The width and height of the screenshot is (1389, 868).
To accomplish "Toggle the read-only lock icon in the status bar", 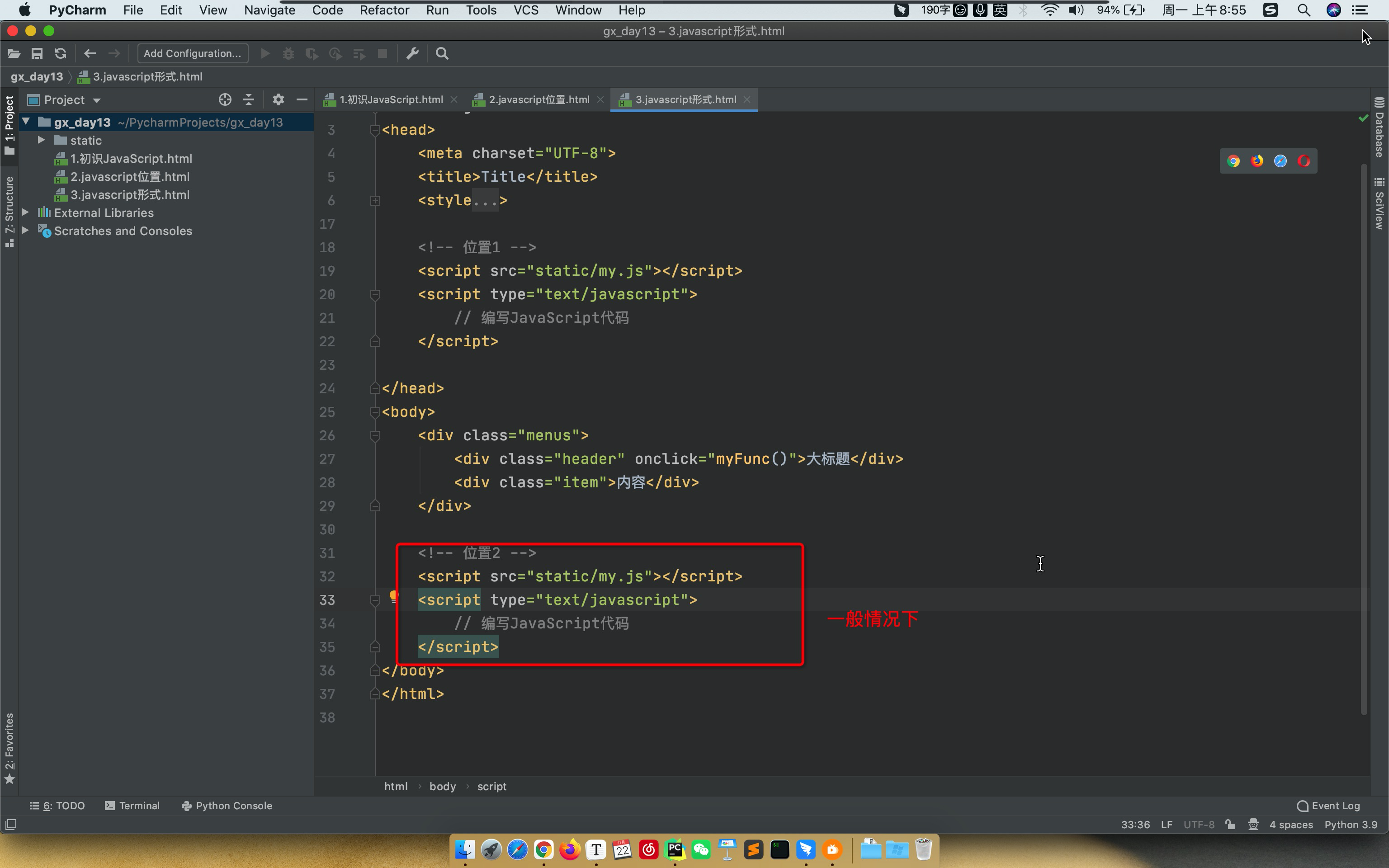I will [1230, 824].
